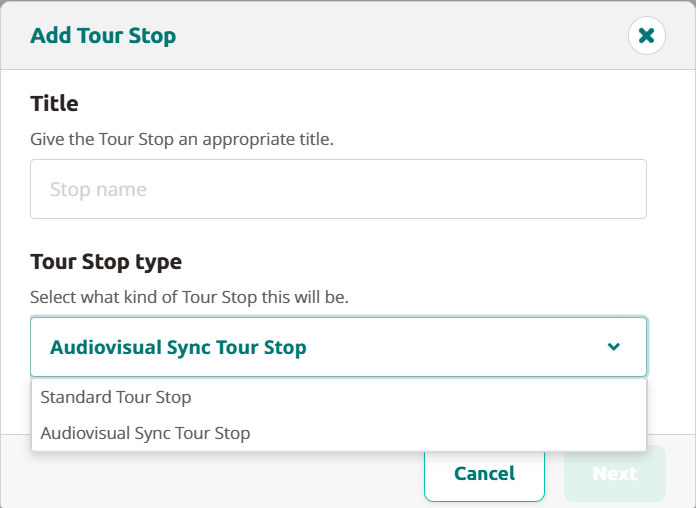The width and height of the screenshot is (696, 508).
Task: Click the title helper description text
Action: (182, 139)
